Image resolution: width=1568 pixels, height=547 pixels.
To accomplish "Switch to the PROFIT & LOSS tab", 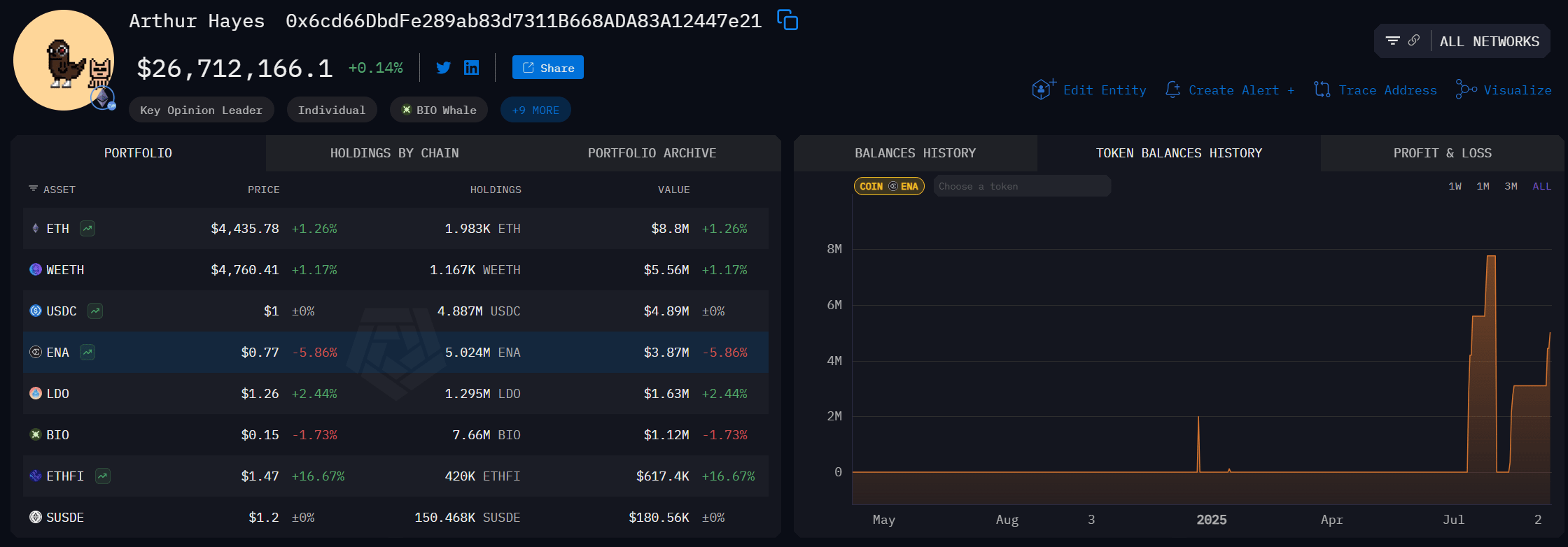I will tap(1443, 153).
